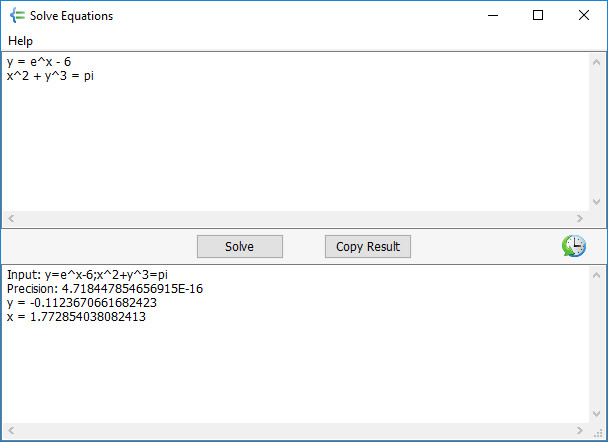Maximize the Solve Equations window

pos(538,16)
